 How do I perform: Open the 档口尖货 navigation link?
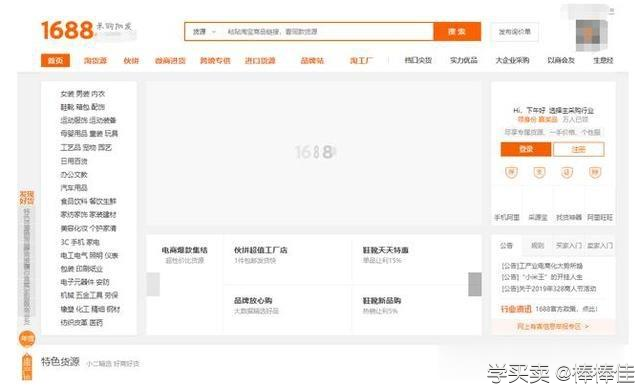coord(418,60)
